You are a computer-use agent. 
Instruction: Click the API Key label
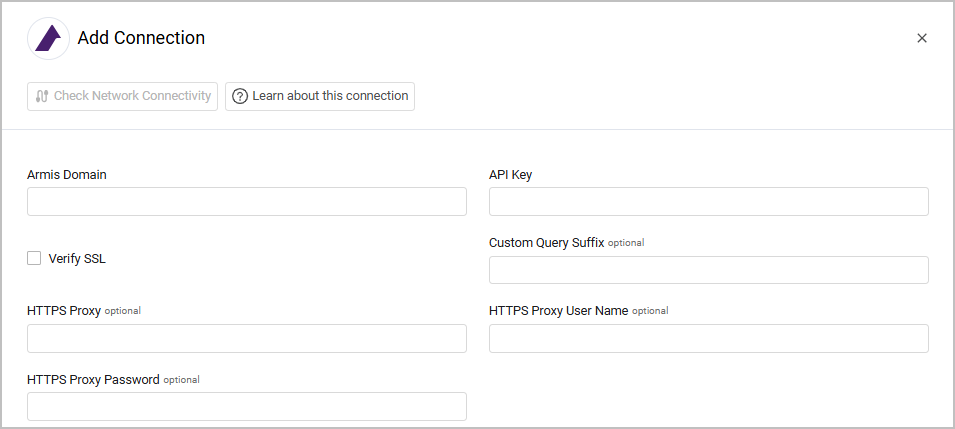[x=510, y=175]
